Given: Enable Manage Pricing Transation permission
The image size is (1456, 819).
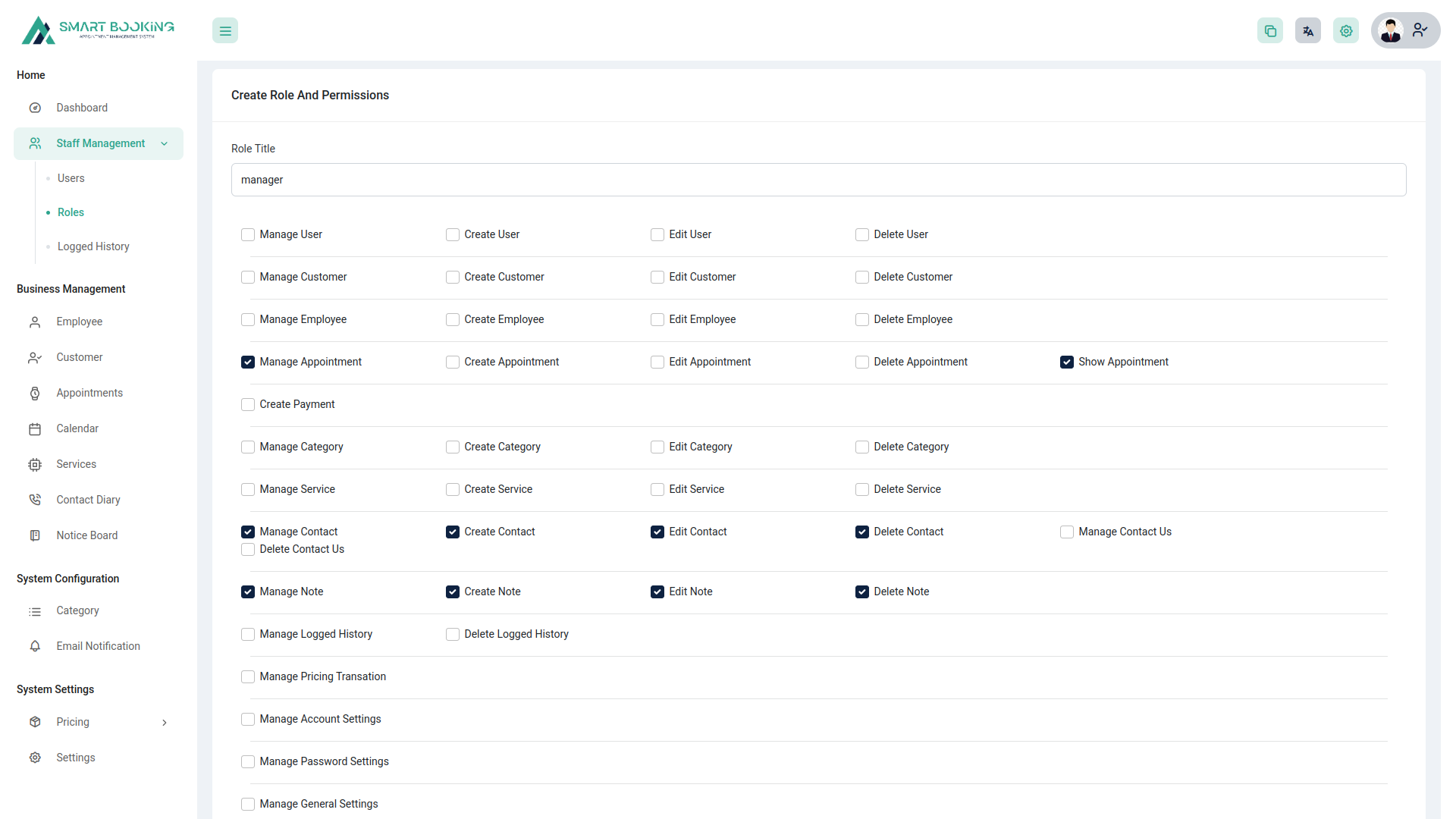Looking at the screenshot, I should pos(247,676).
